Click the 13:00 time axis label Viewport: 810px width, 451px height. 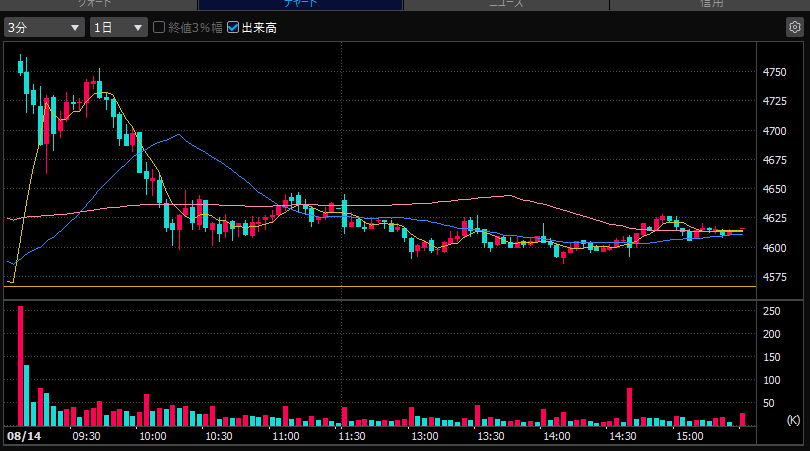(425, 436)
